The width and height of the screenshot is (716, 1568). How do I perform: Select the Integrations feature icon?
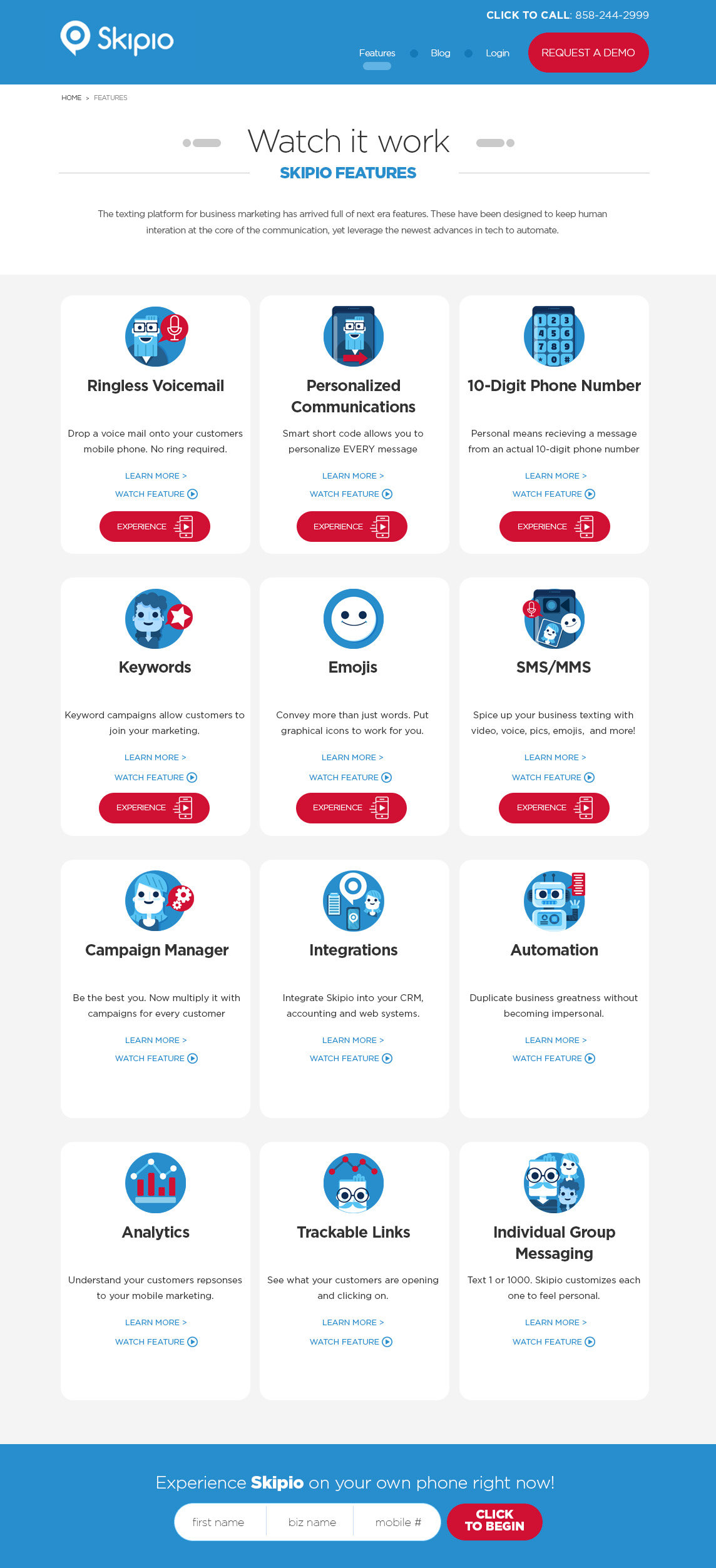coord(354,901)
